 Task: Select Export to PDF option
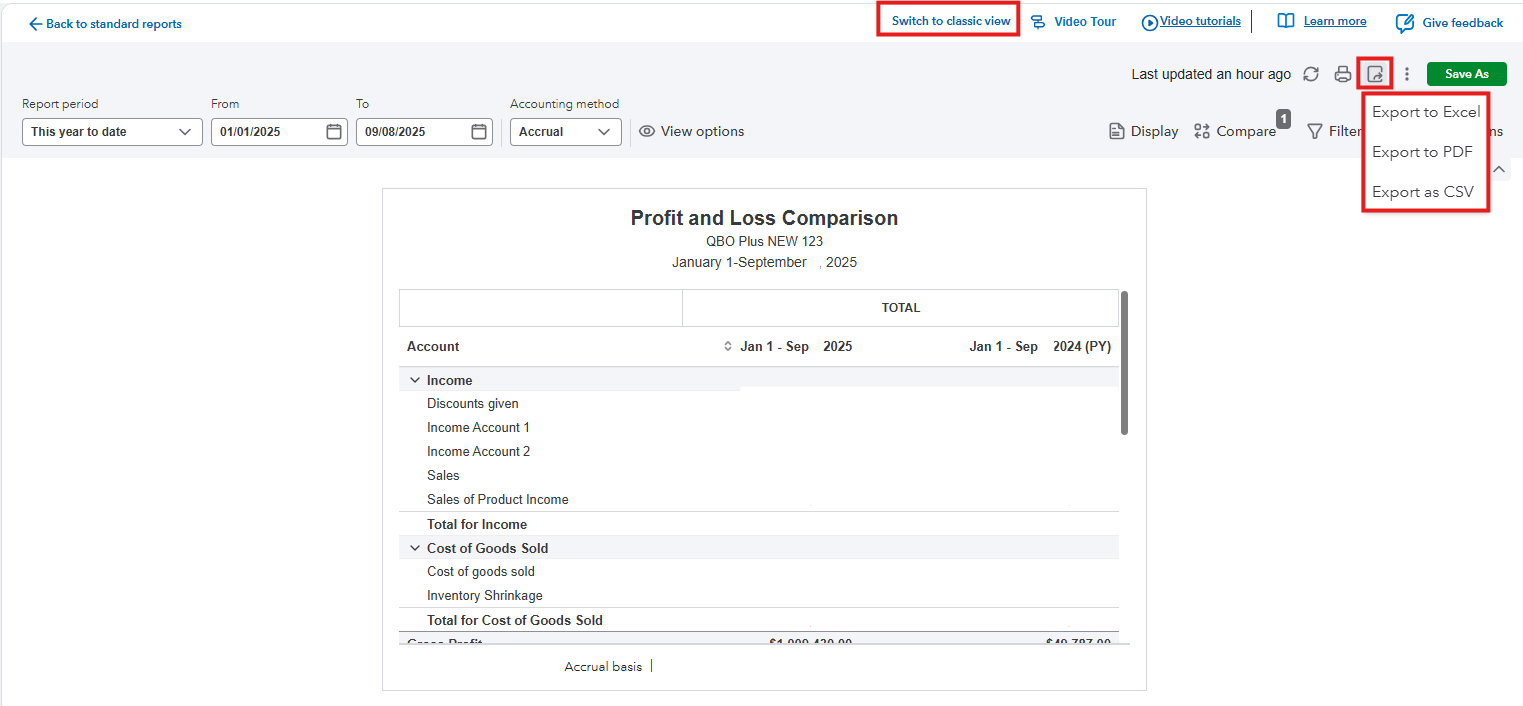1422,152
